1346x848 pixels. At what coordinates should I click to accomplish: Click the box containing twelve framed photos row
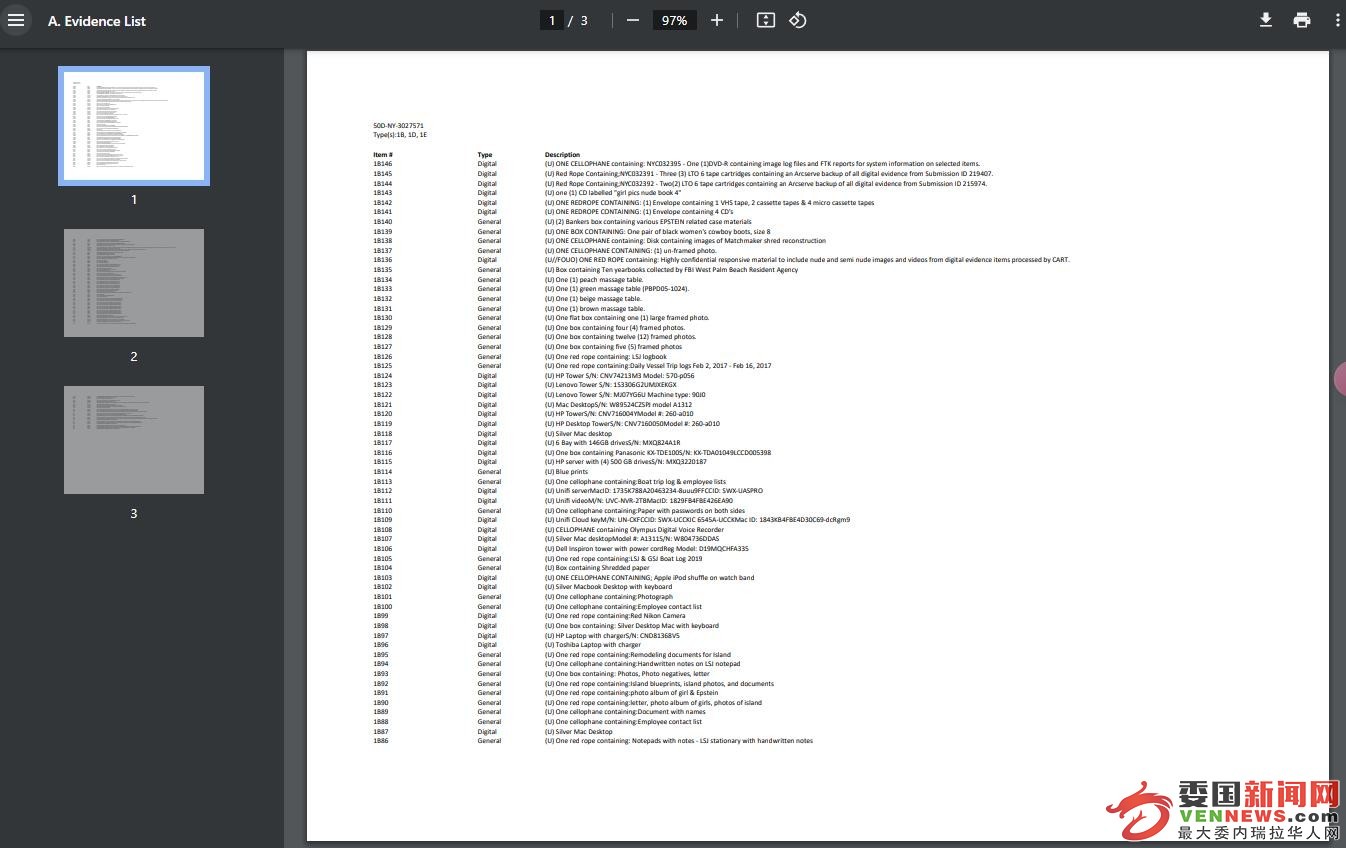point(620,337)
